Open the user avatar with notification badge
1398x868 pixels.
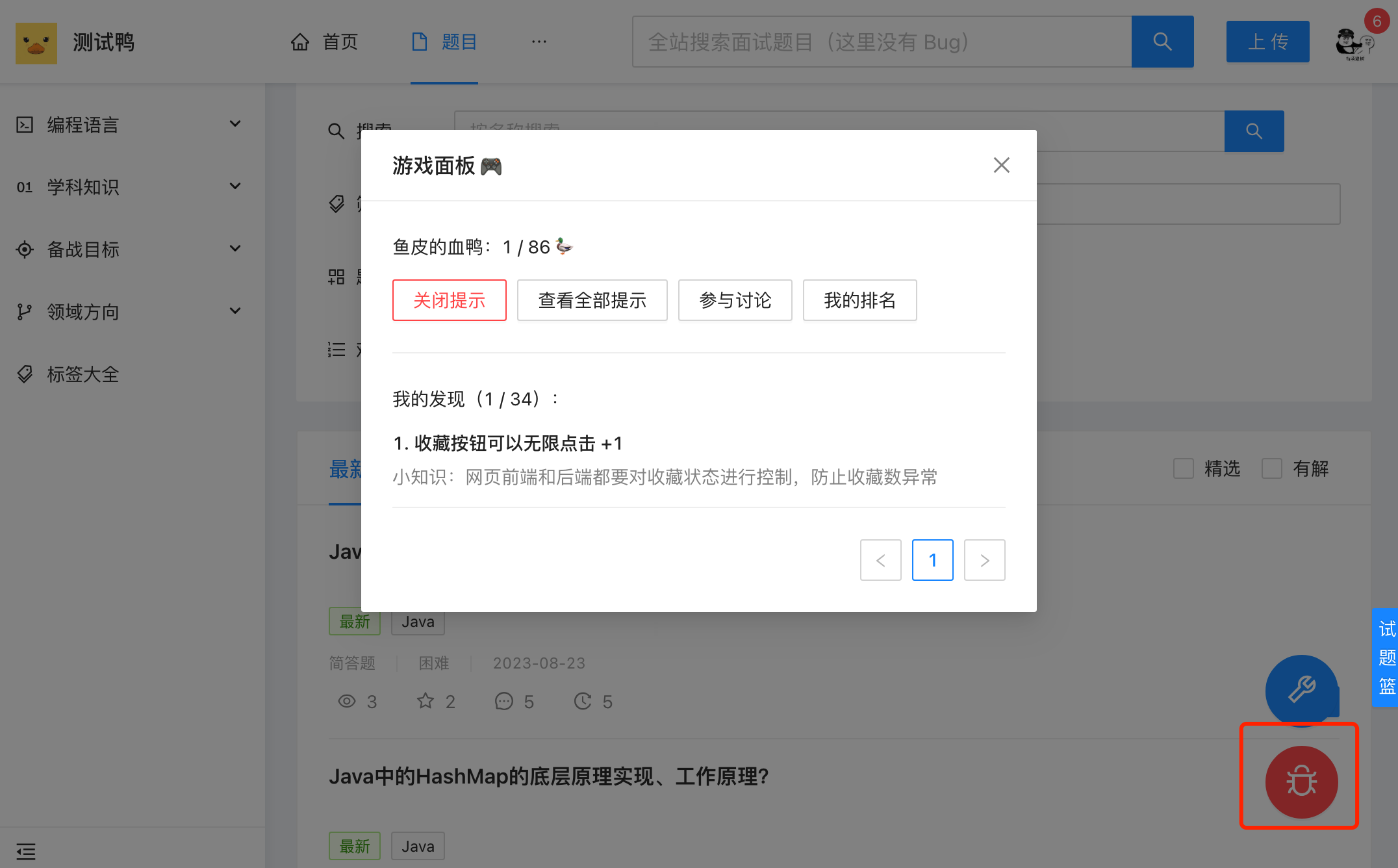pyautogui.click(x=1354, y=43)
